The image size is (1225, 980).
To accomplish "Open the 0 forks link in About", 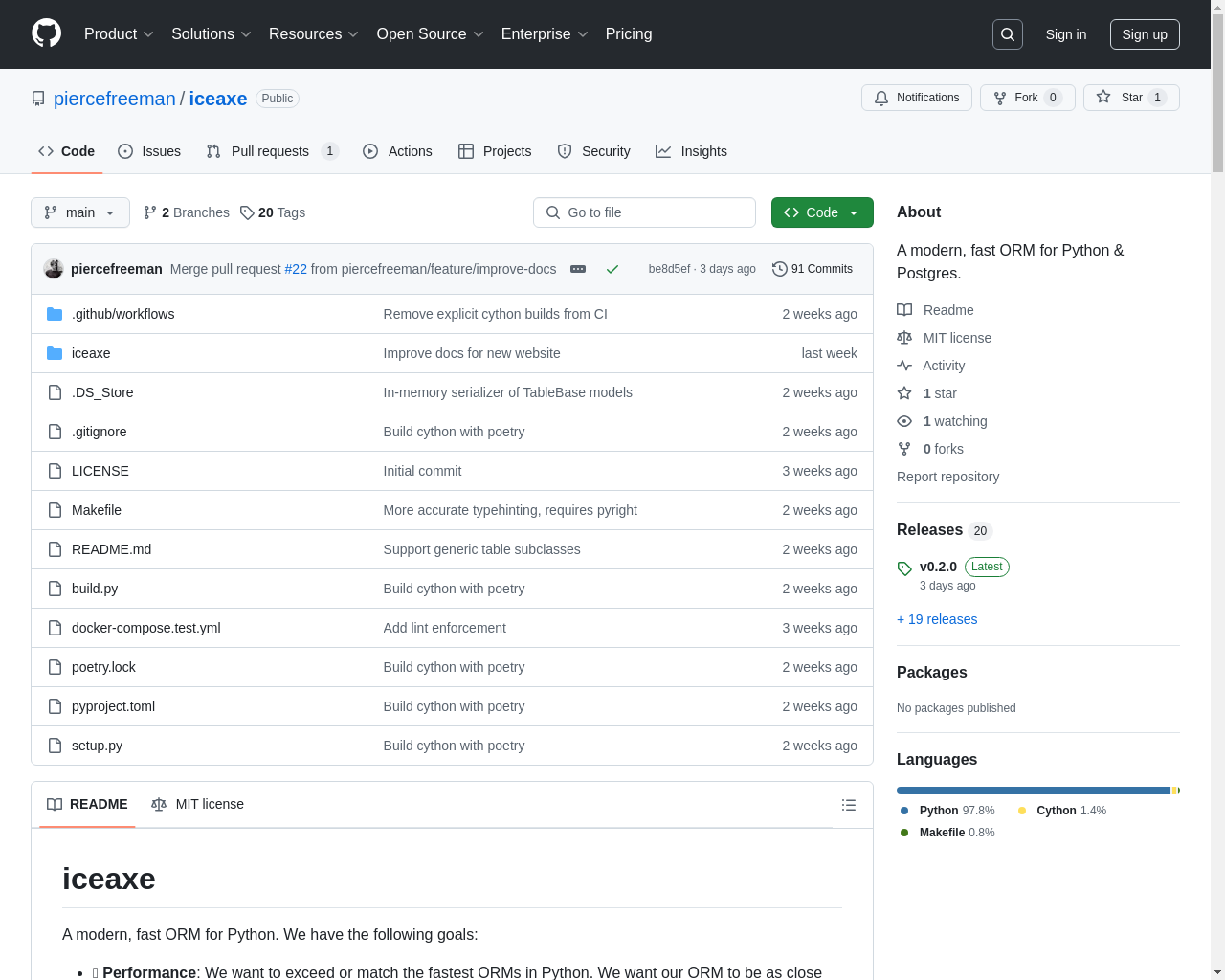I will [x=930, y=449].
